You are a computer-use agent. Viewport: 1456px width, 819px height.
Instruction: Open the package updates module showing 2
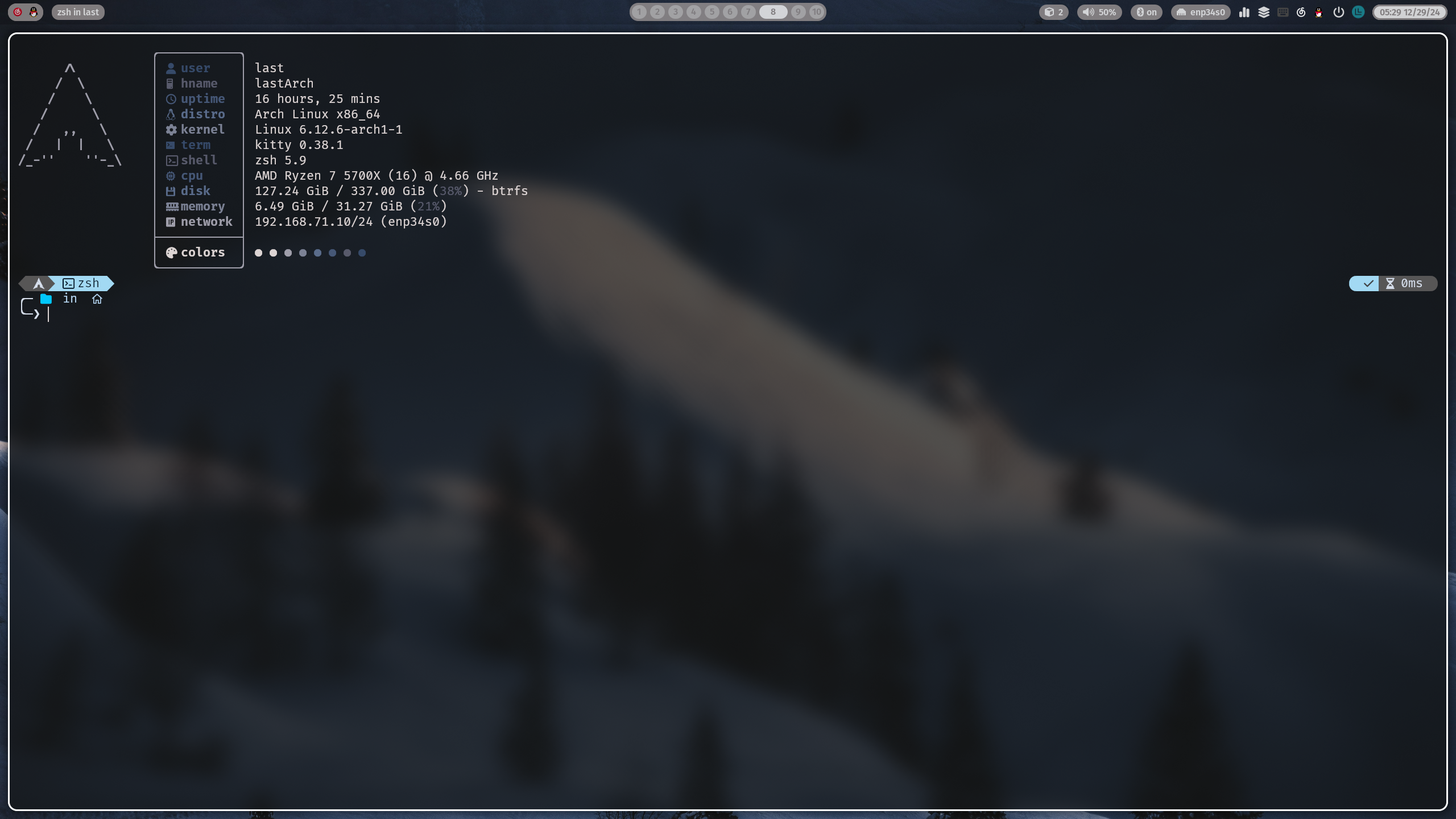[x=1054, y=12]
